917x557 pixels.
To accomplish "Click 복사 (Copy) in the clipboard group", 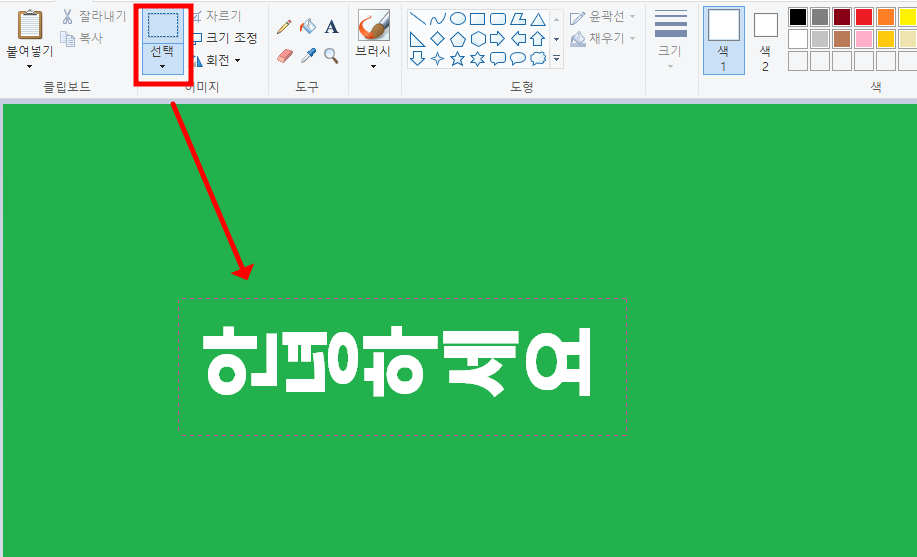I will click(82, 39).
